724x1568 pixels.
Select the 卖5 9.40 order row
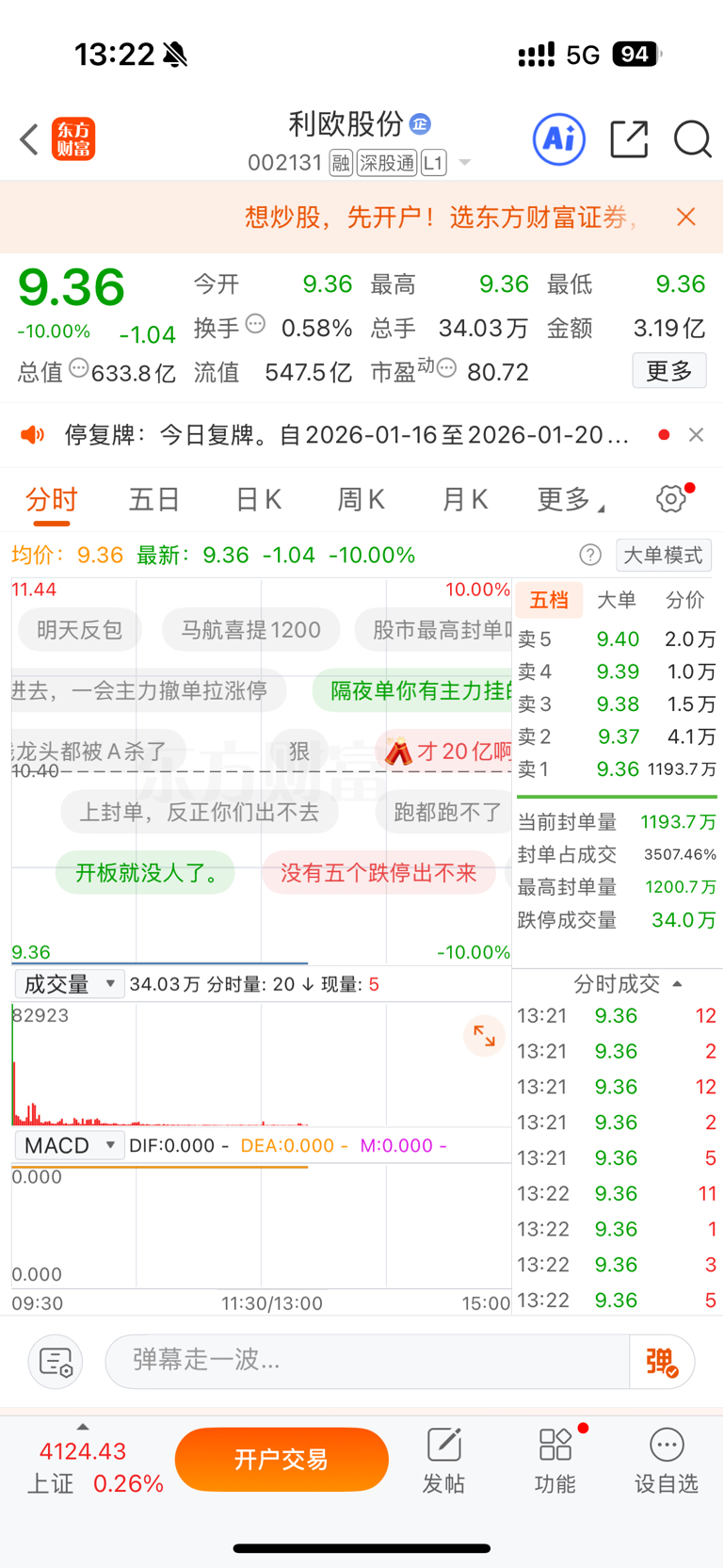[618, 639]
